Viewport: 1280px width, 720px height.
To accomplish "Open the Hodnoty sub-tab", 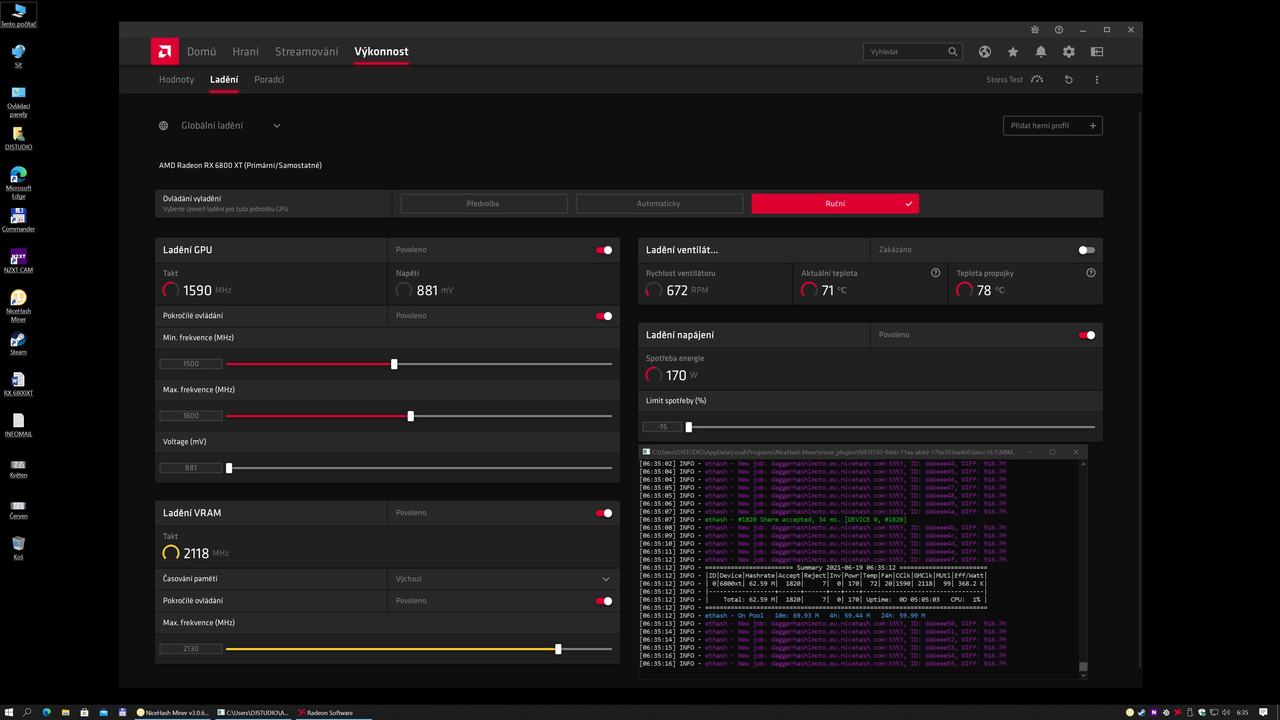I will point(176,79).
